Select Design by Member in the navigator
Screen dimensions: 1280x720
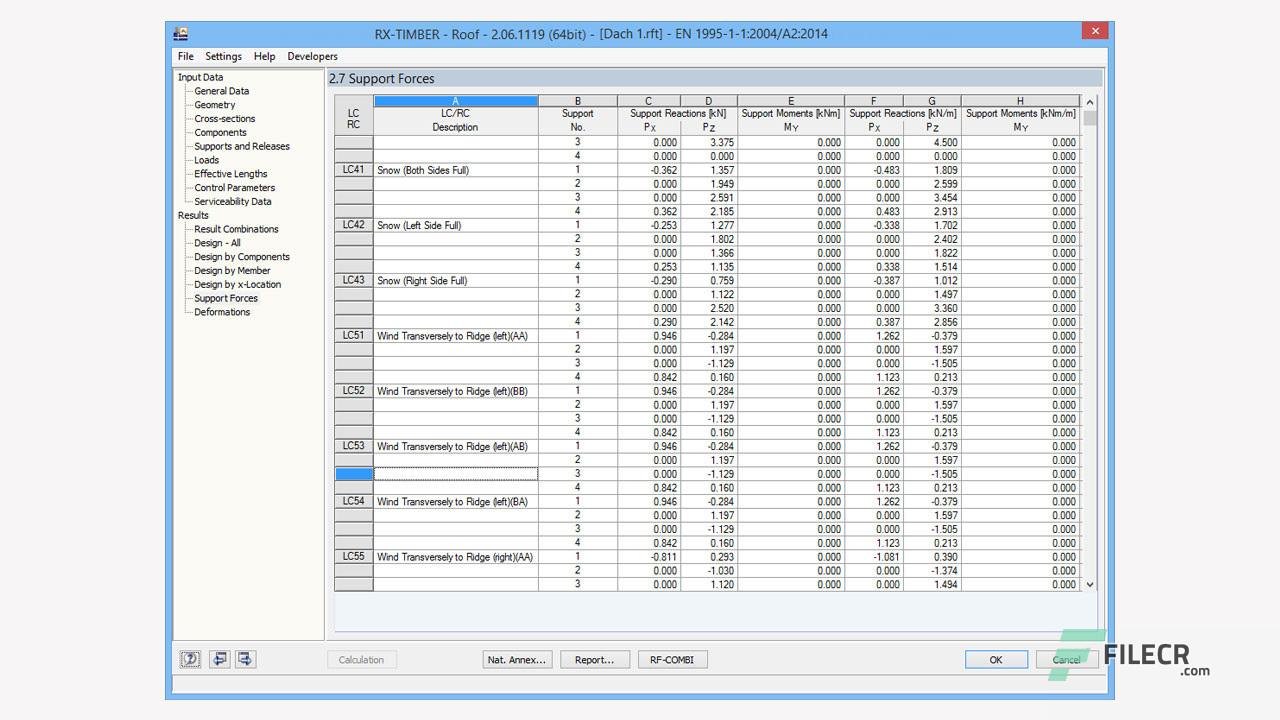click(232, 271)
